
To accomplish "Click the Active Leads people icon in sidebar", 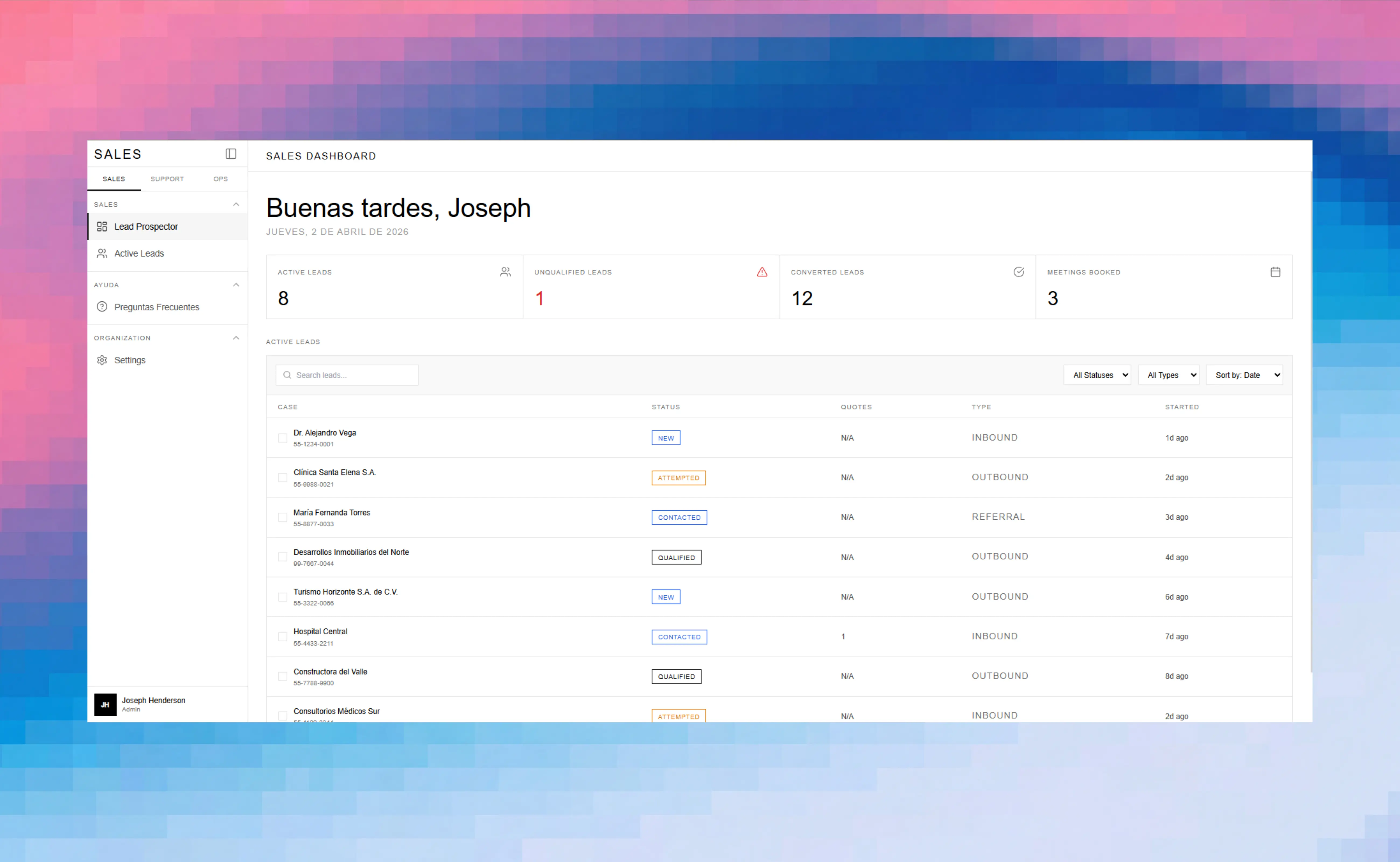I will pos(102,254).
